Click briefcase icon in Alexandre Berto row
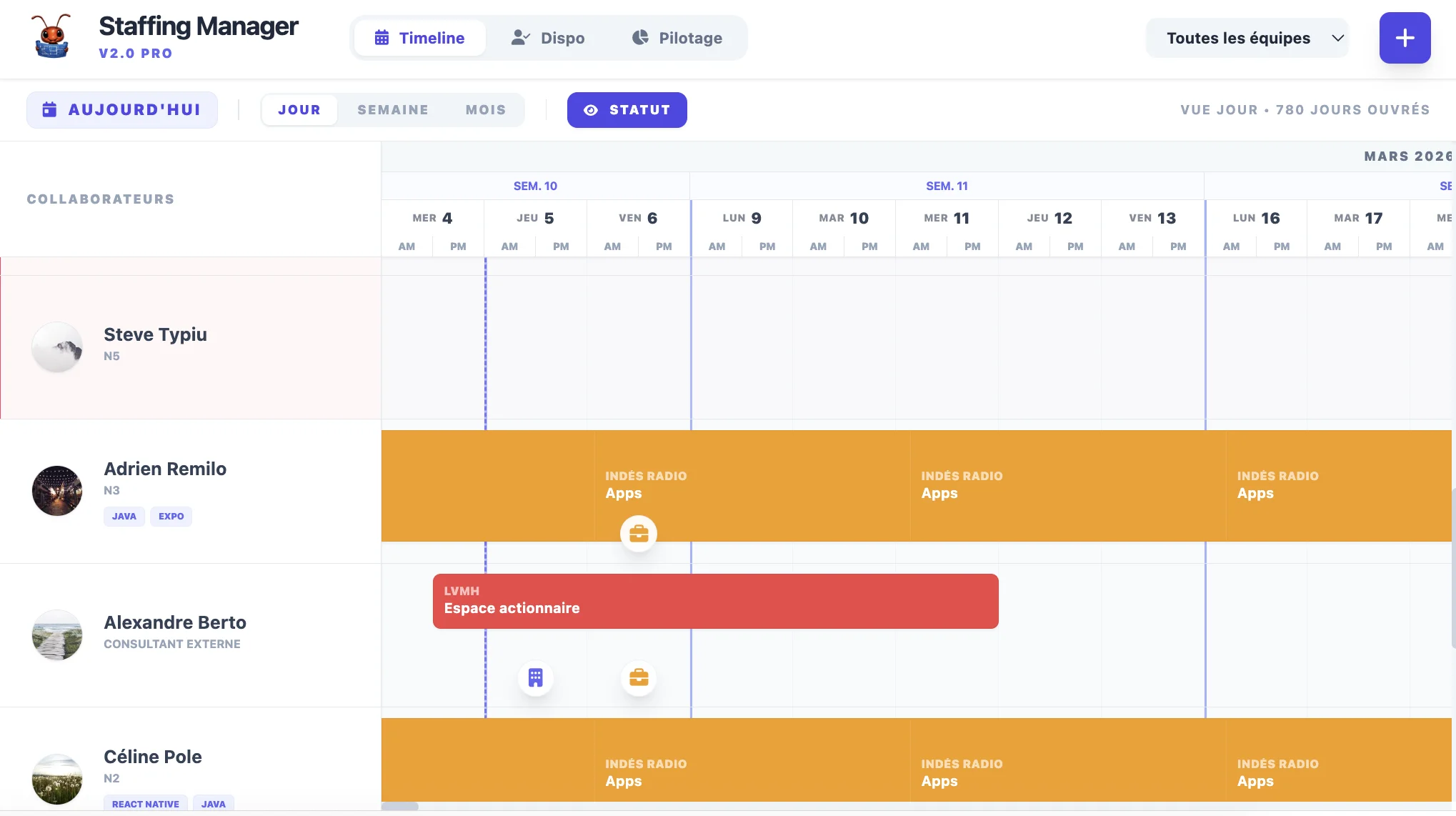Screen dimensions: 1456x816 (x=638, y=677)
